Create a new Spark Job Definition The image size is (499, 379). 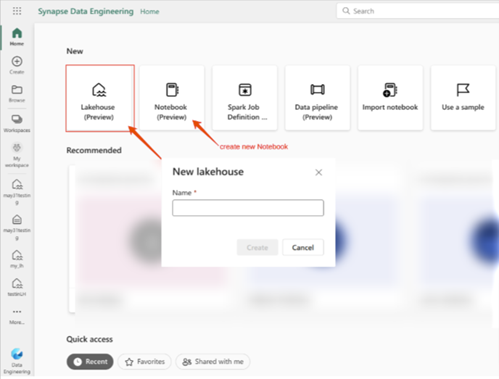coord(245,97)
